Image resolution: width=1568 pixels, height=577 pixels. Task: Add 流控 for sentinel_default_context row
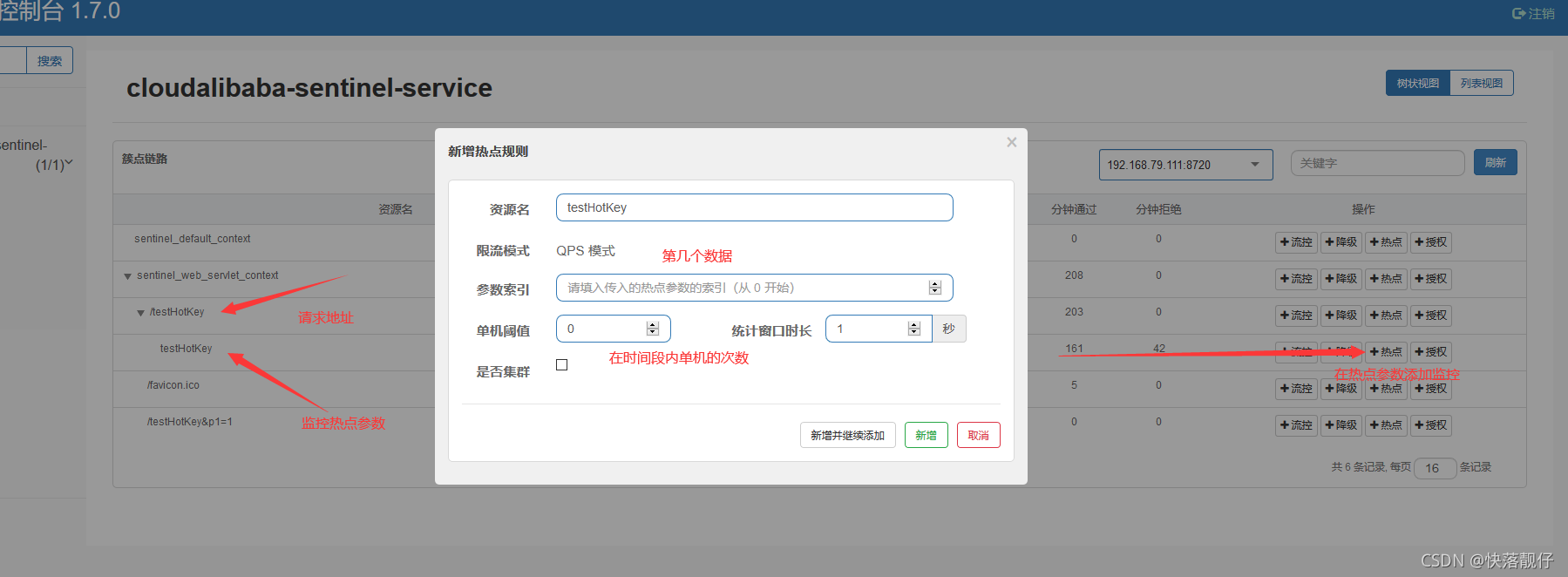pos(1296,242)
